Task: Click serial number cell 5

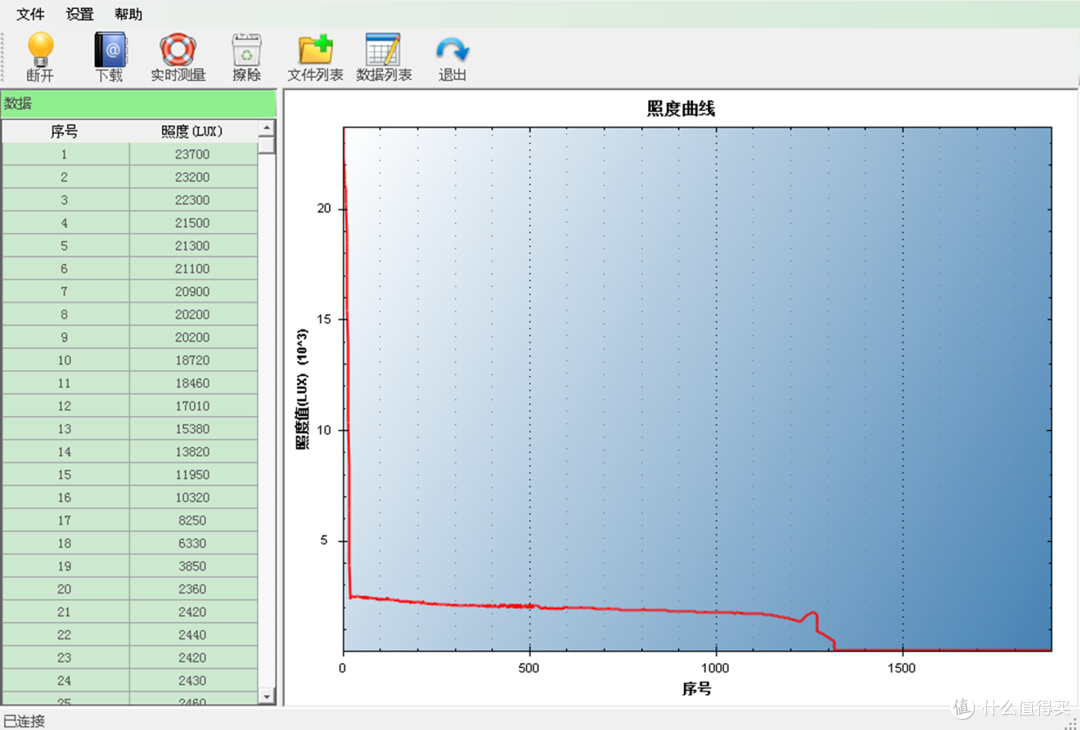Action: point(65,246)
